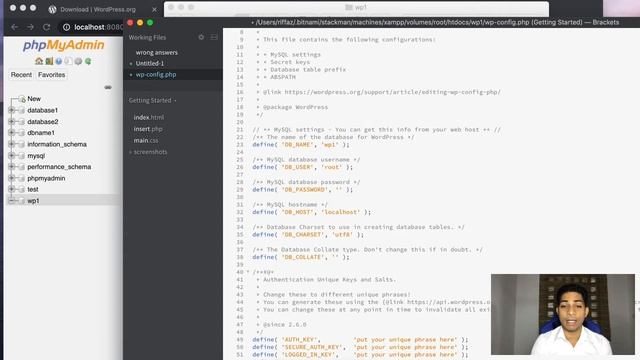Open the SQL documentation page icon
The height and width of the screenshot is (360, 640).
69,61
